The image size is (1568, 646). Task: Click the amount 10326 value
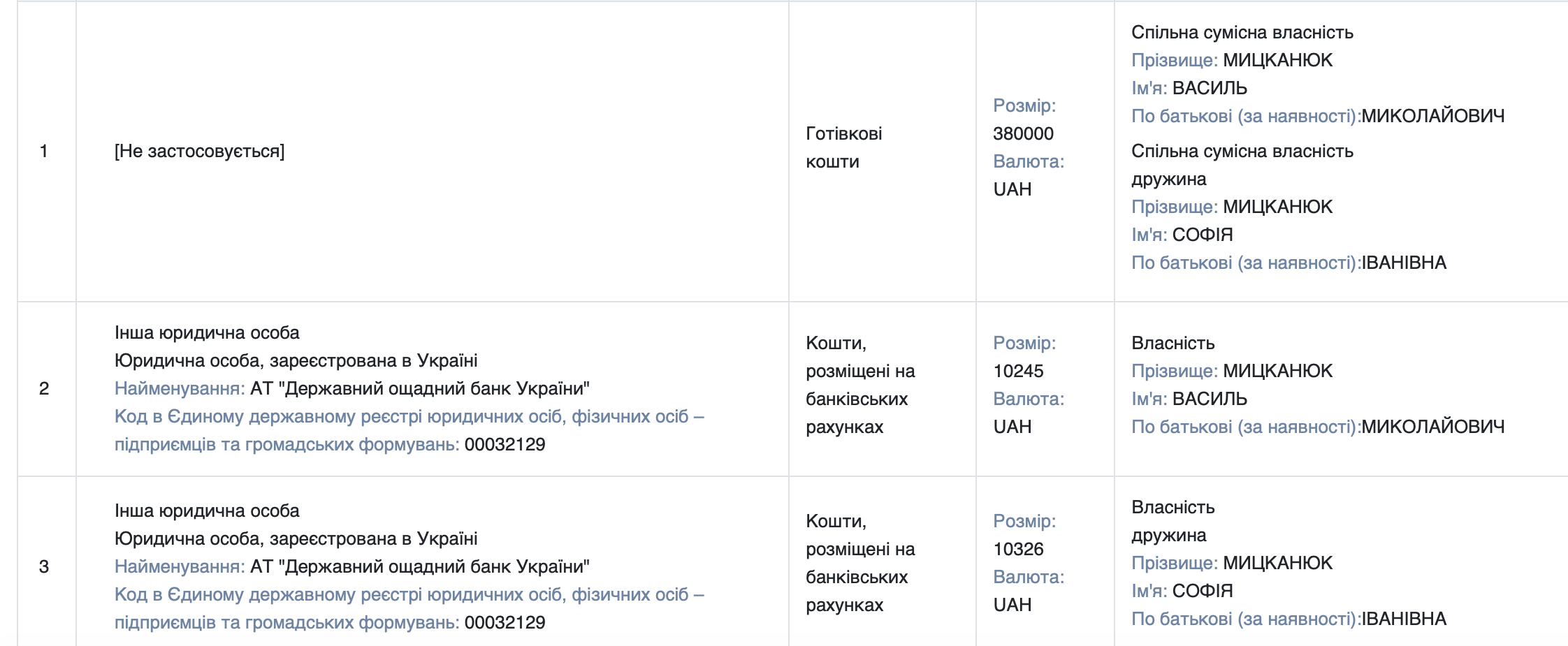(1018, 549)
